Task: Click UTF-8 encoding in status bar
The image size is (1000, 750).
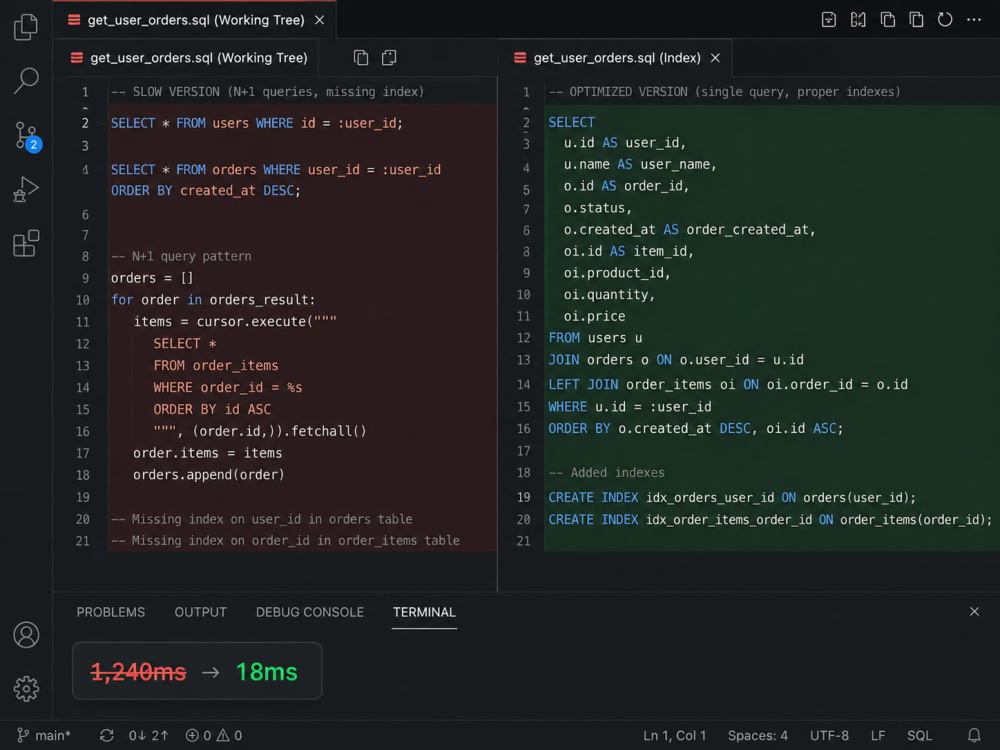Action: [829, 735]
